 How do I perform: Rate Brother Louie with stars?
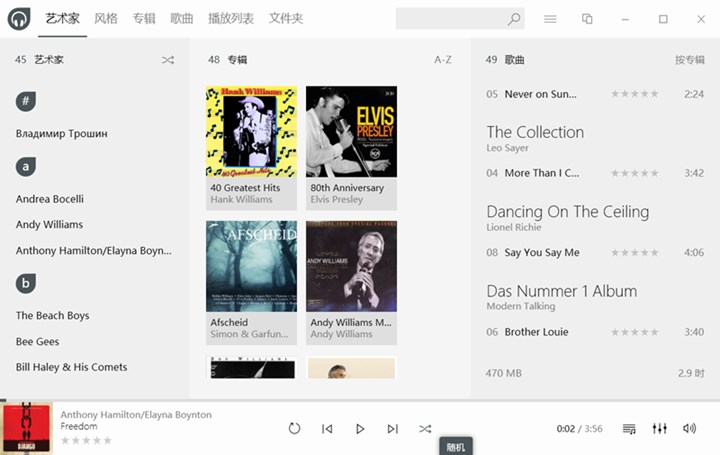pos(635,332)
